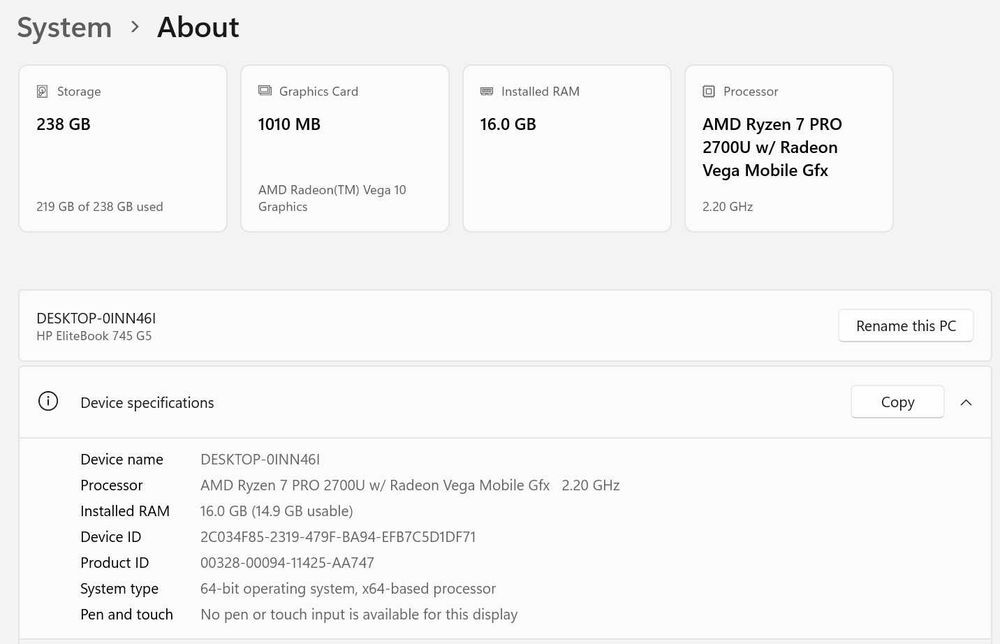Click the About breadcrumb heading
The width and height of the screenshot is (1000, 644).
(198, 27)
